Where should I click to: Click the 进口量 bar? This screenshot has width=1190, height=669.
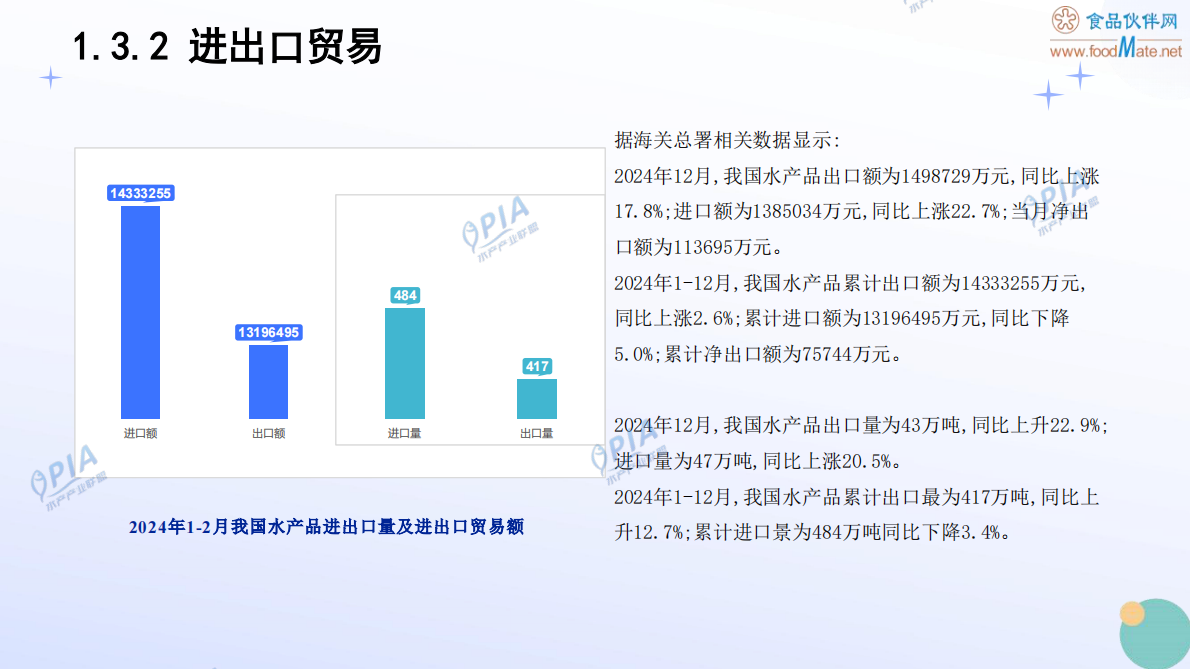coord(403,362)
